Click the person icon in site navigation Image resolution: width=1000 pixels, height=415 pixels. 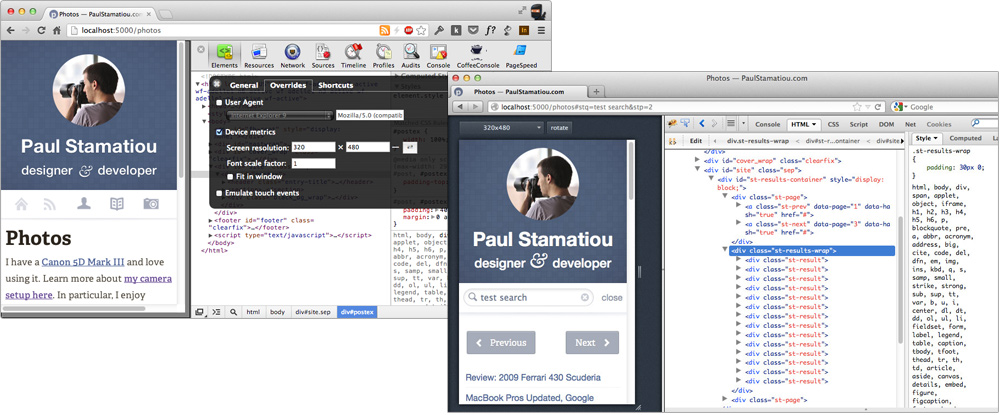coord(84,203)
